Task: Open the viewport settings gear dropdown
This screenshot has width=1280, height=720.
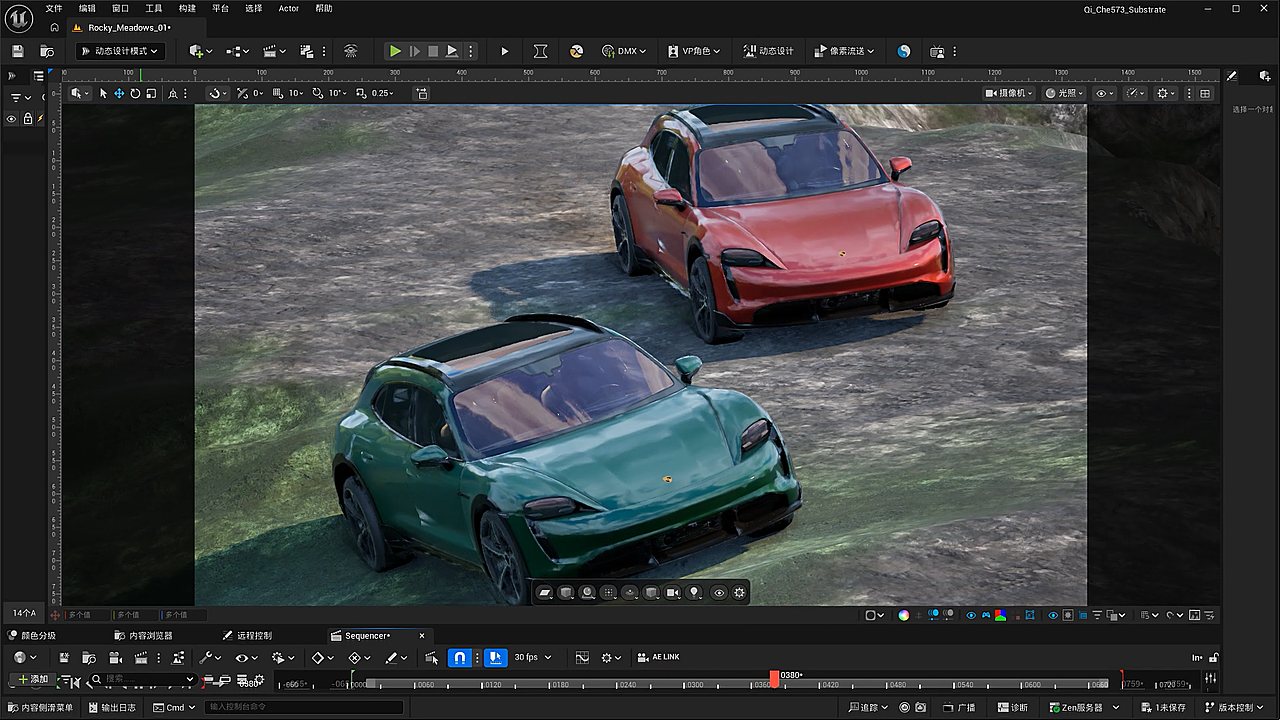Action: pyautogui.click(x=1166, y=93)
